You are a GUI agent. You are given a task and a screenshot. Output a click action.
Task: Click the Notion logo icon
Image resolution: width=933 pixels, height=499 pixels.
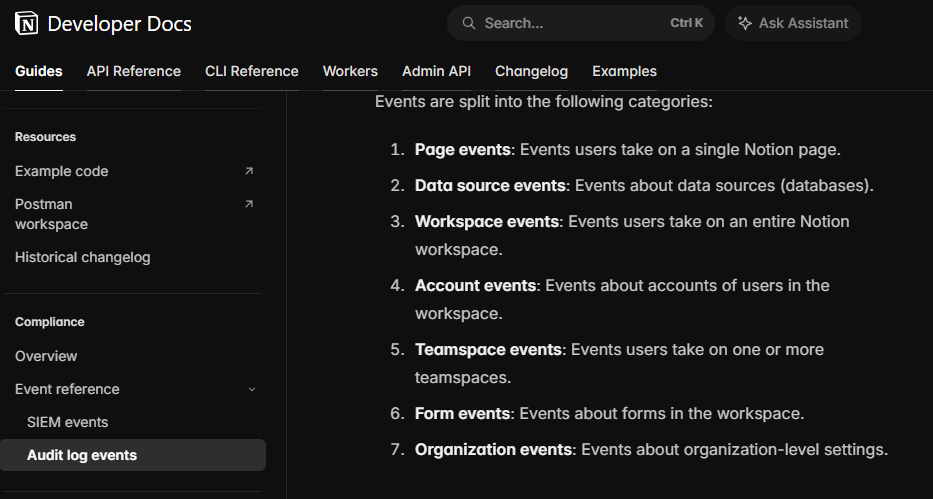point(26,24)
